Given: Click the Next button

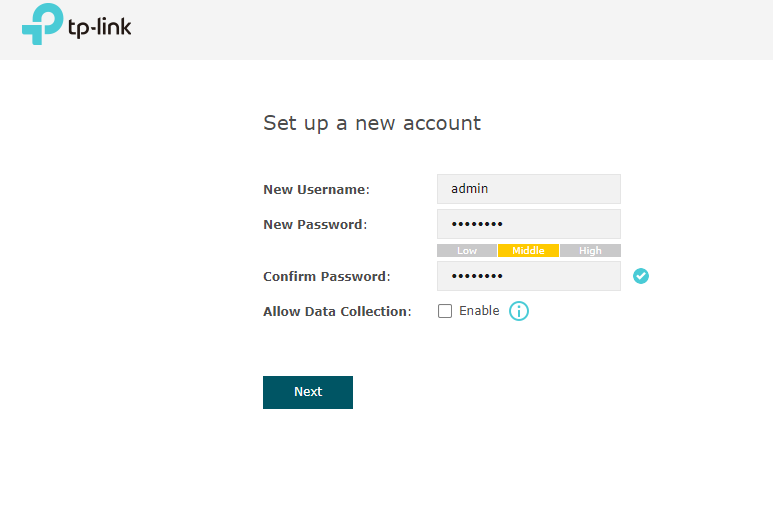Looking at the screenshot, I should pos(308,392).
